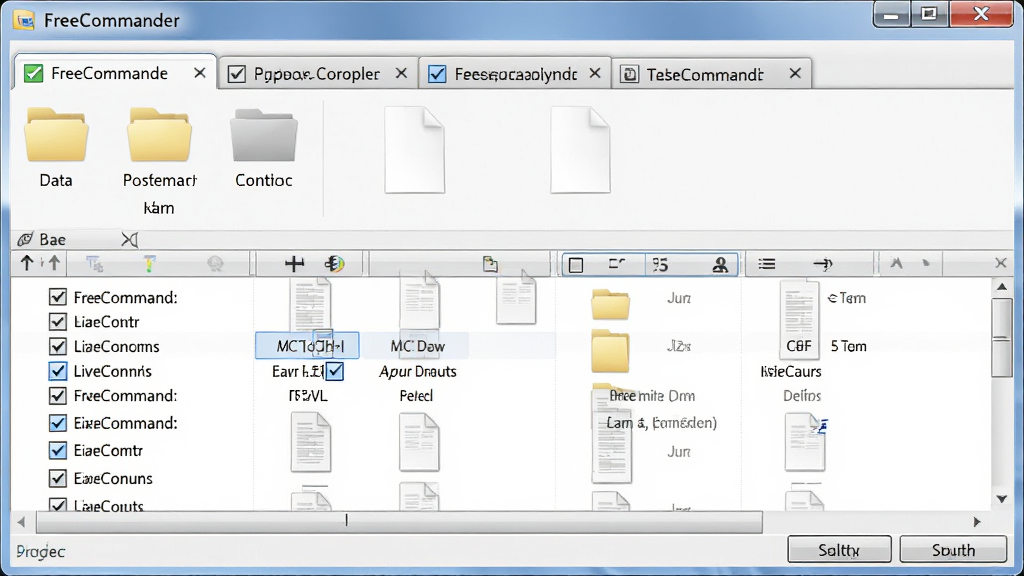Click the scroll up arrow

[x=1002, y=287]
